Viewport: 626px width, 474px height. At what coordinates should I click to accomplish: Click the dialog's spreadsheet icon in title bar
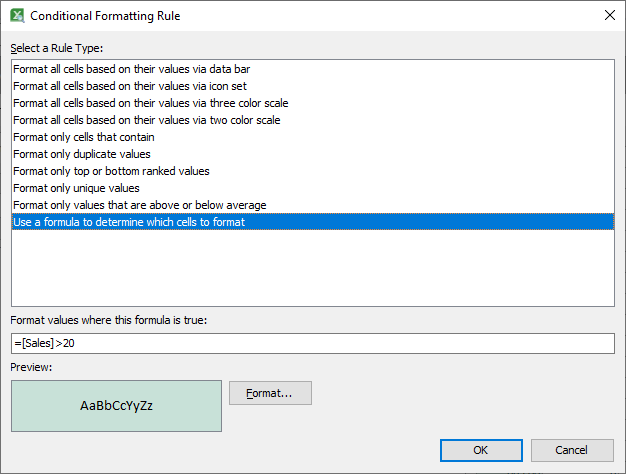[x=17, y=16]
